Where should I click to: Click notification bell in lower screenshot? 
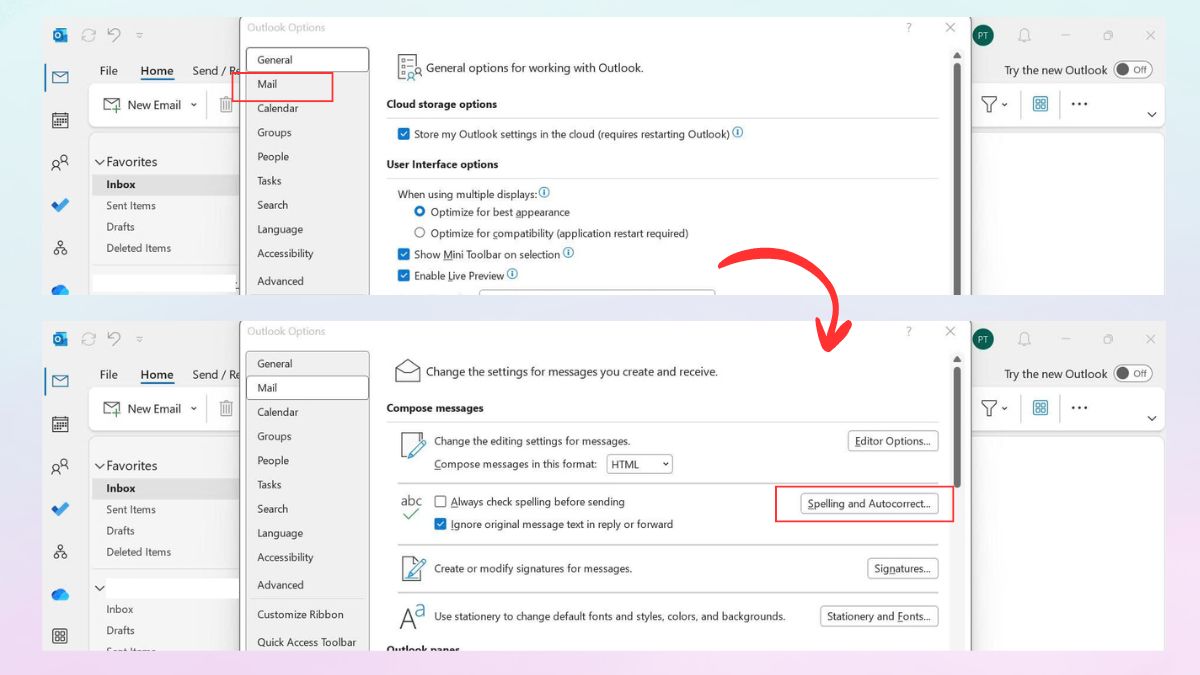click(1024, 339)
